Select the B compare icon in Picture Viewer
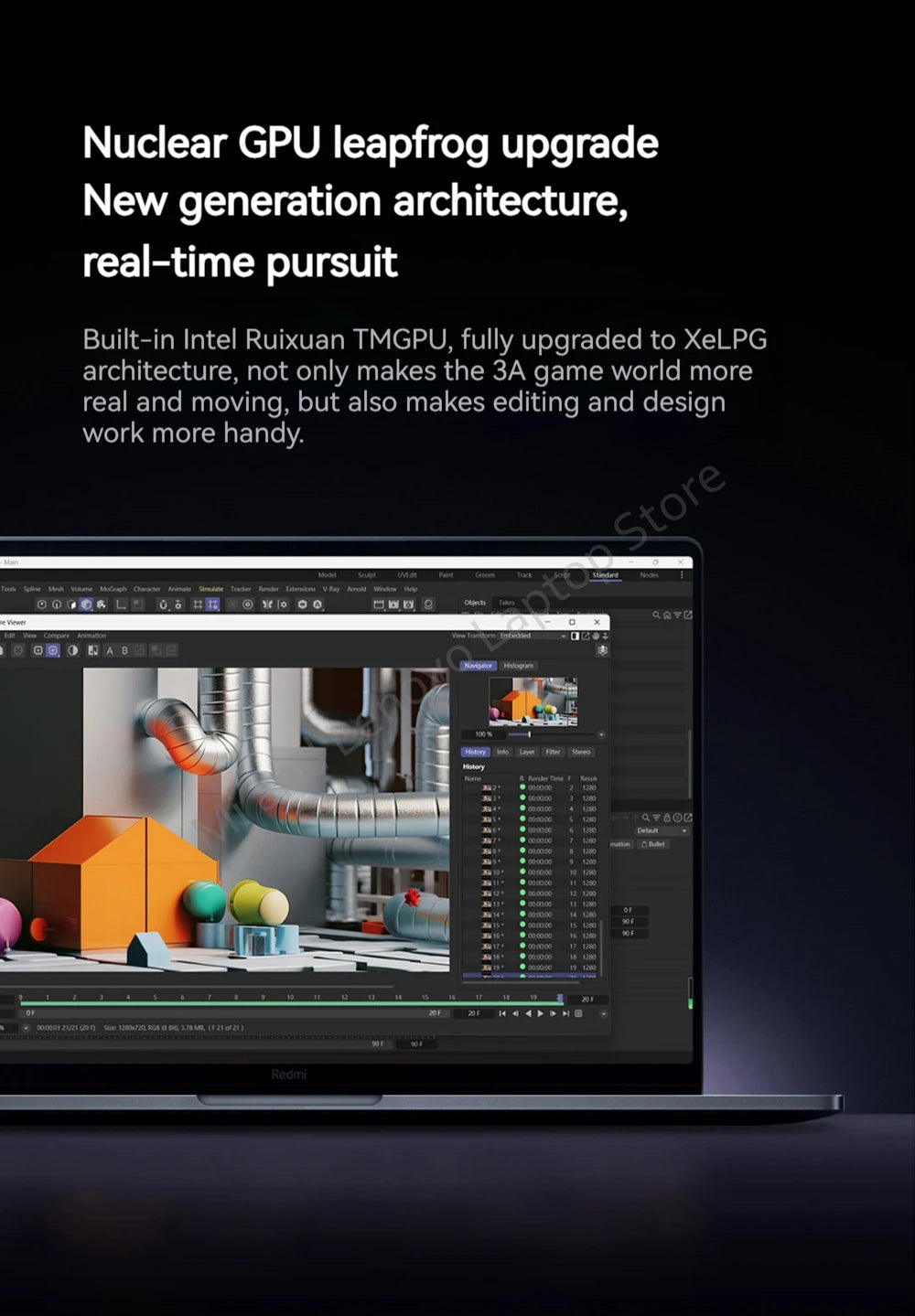 coord(125,651)
